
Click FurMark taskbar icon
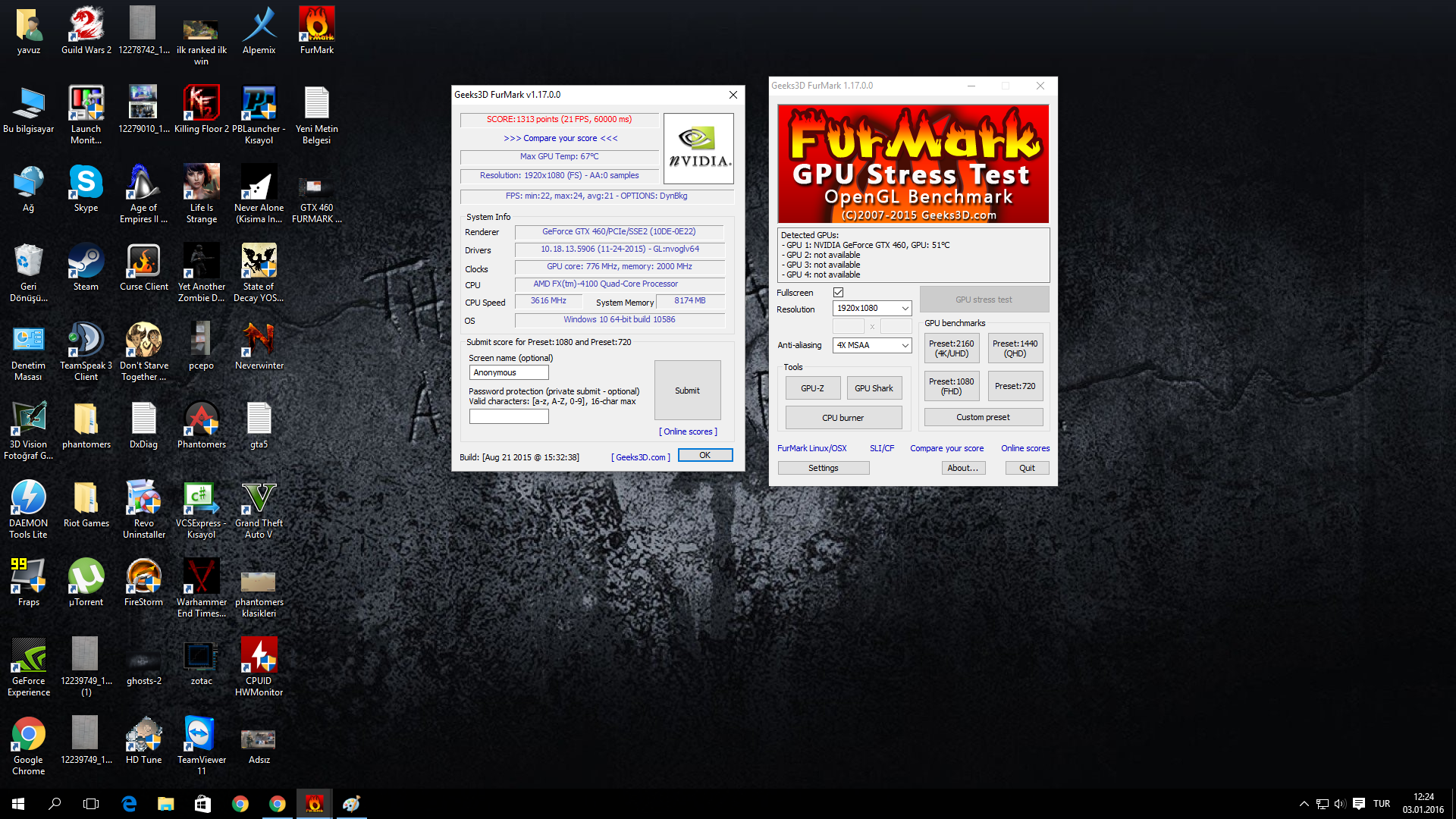click(313, 804)
